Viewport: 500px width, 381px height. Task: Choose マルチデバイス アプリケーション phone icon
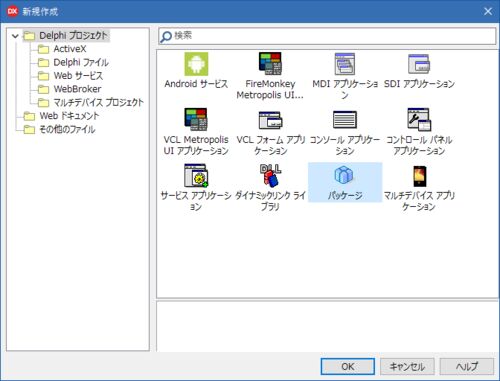point(419,176)
